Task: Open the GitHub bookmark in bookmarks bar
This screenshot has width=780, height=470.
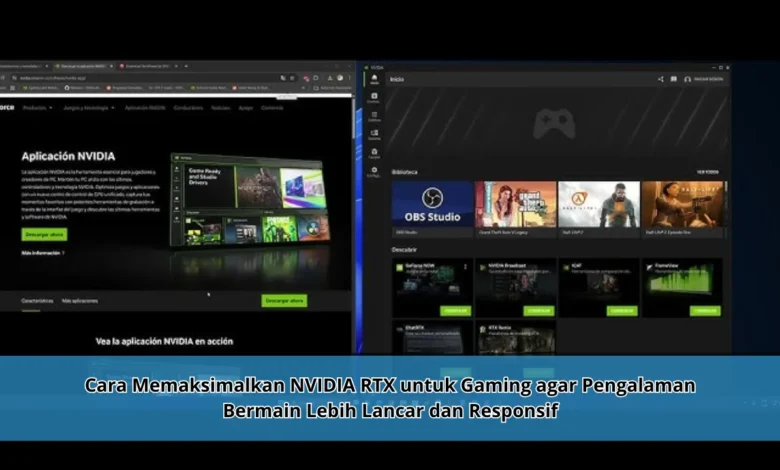Action: (83, 88)
